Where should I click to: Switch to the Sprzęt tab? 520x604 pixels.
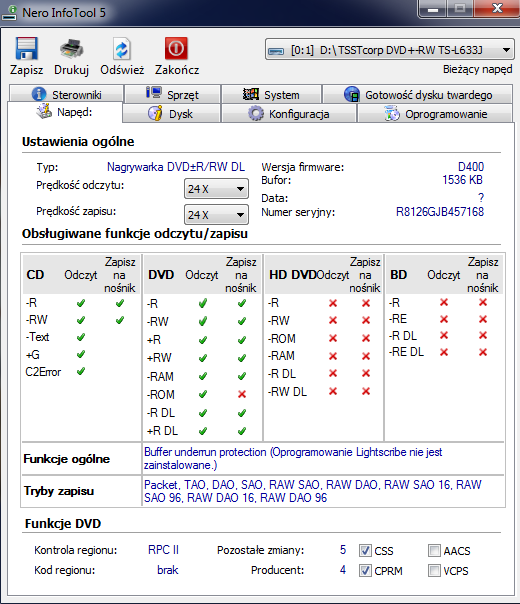coord(173,94)
